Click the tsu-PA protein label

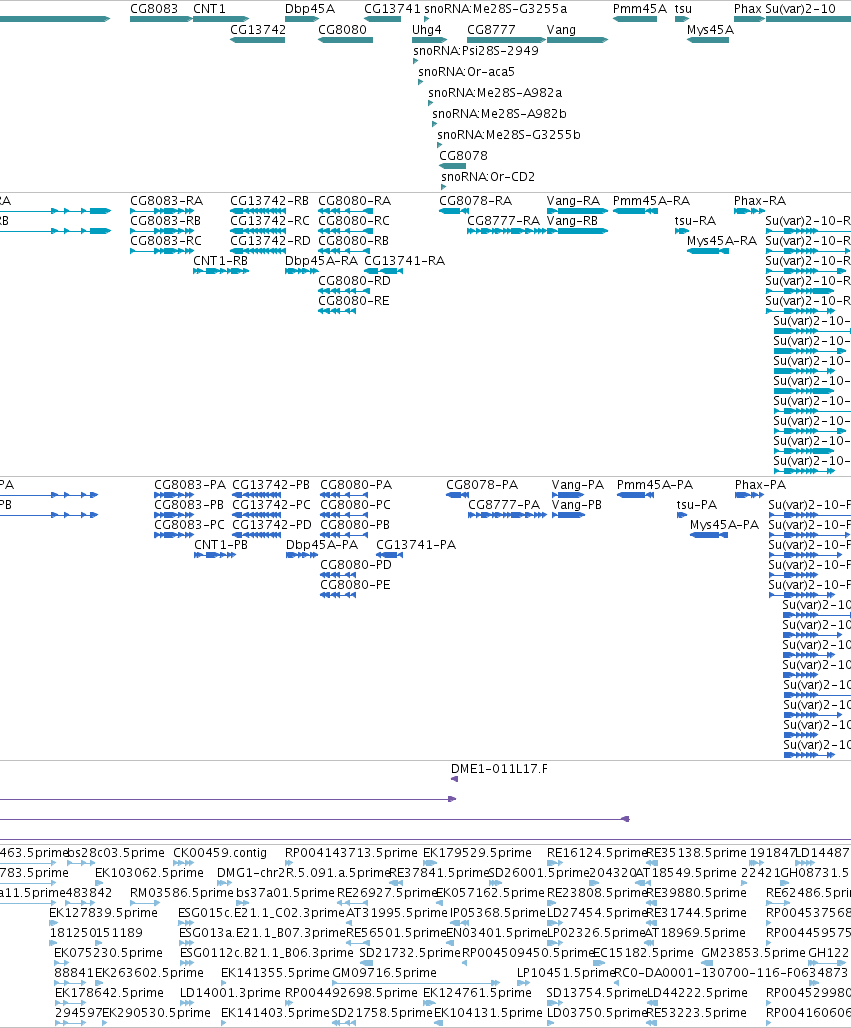pos(696,505)
